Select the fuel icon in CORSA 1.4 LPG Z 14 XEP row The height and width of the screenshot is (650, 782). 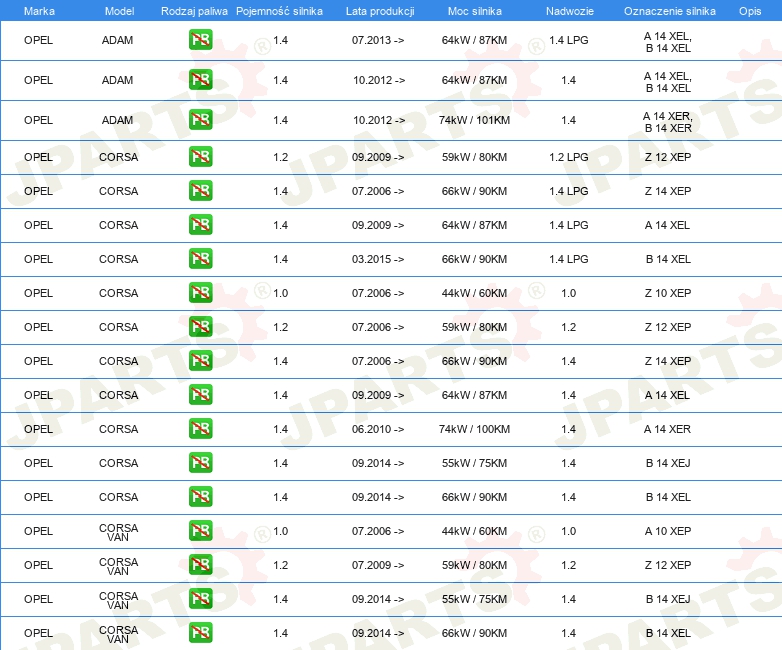point(200,191)
